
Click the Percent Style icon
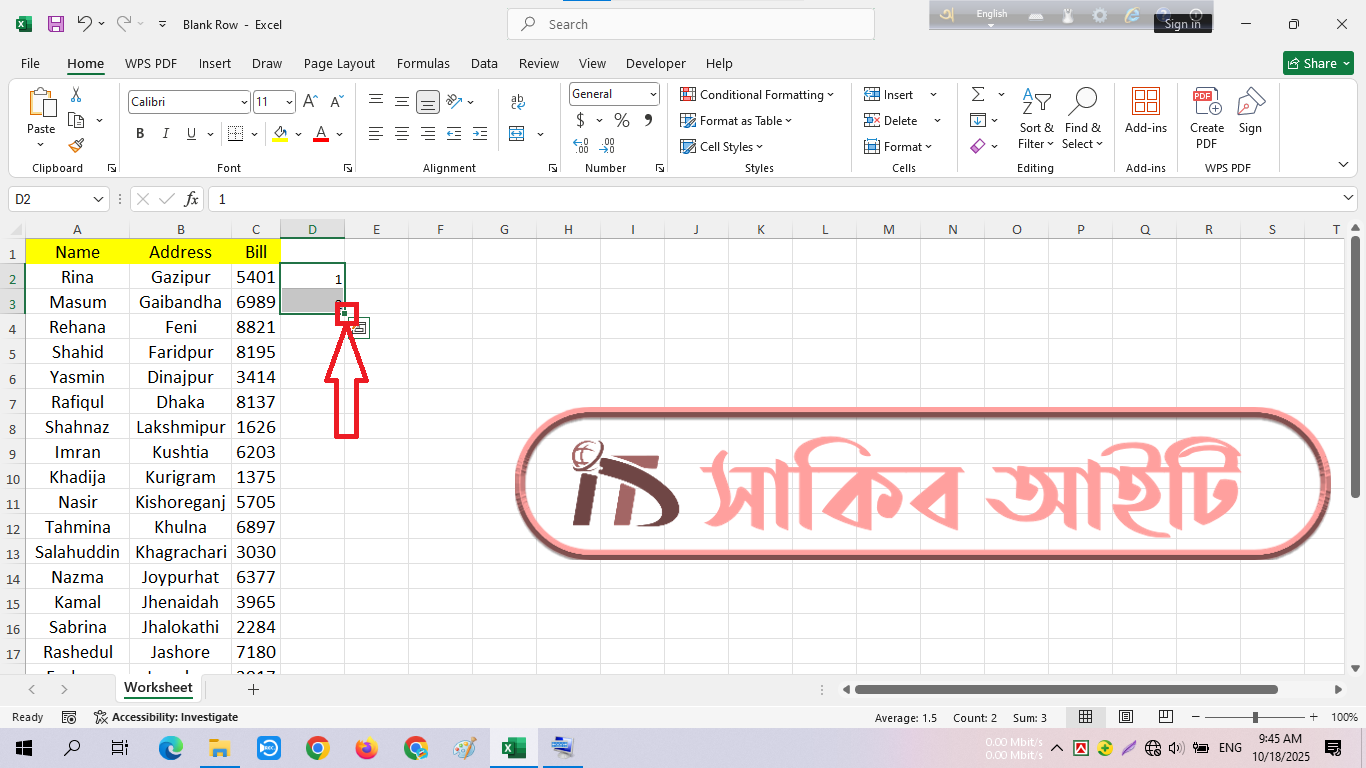tap(622, 121)
